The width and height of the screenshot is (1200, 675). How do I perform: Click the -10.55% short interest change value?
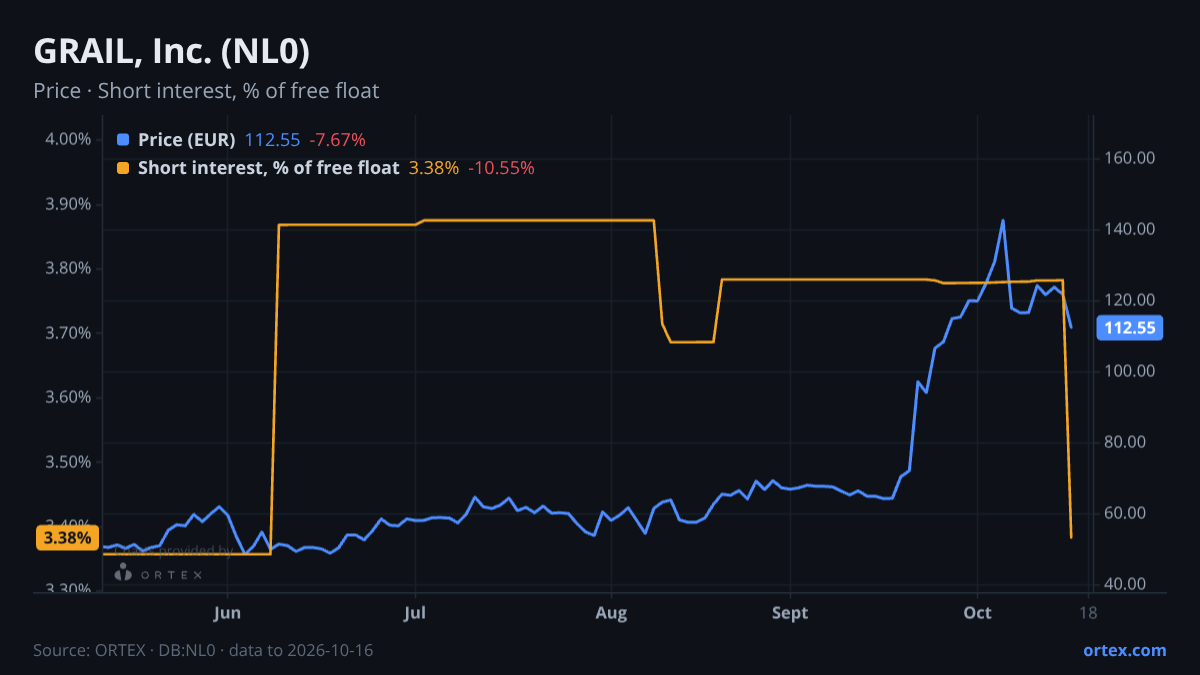click(x=502, y=168)
